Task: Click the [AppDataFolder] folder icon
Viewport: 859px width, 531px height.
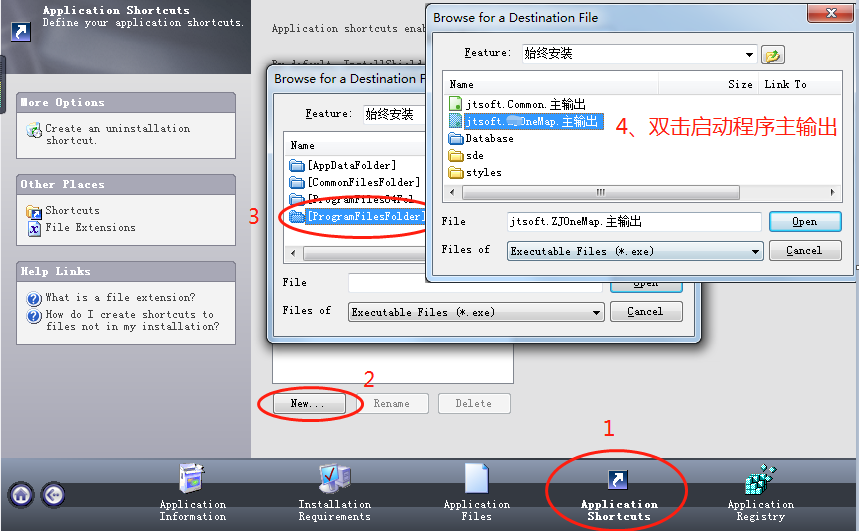Action: pyautogui.click(x=296, y=165)
